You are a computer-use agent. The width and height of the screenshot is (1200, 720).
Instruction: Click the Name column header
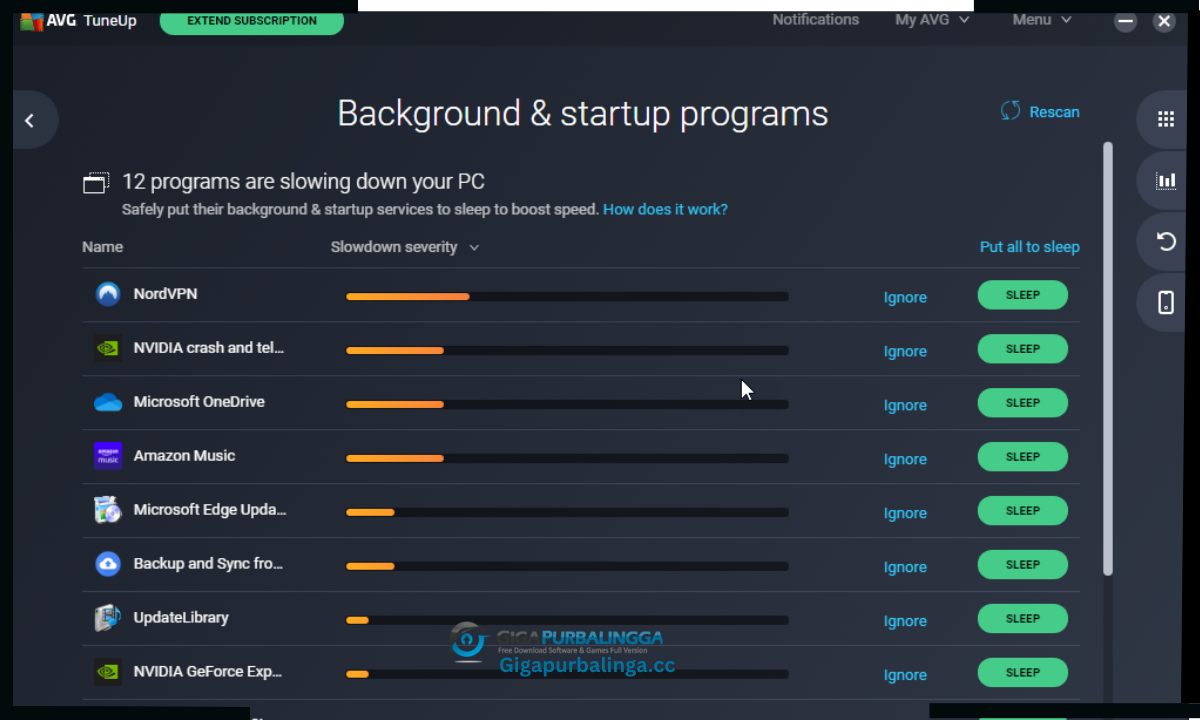[102, 247]
